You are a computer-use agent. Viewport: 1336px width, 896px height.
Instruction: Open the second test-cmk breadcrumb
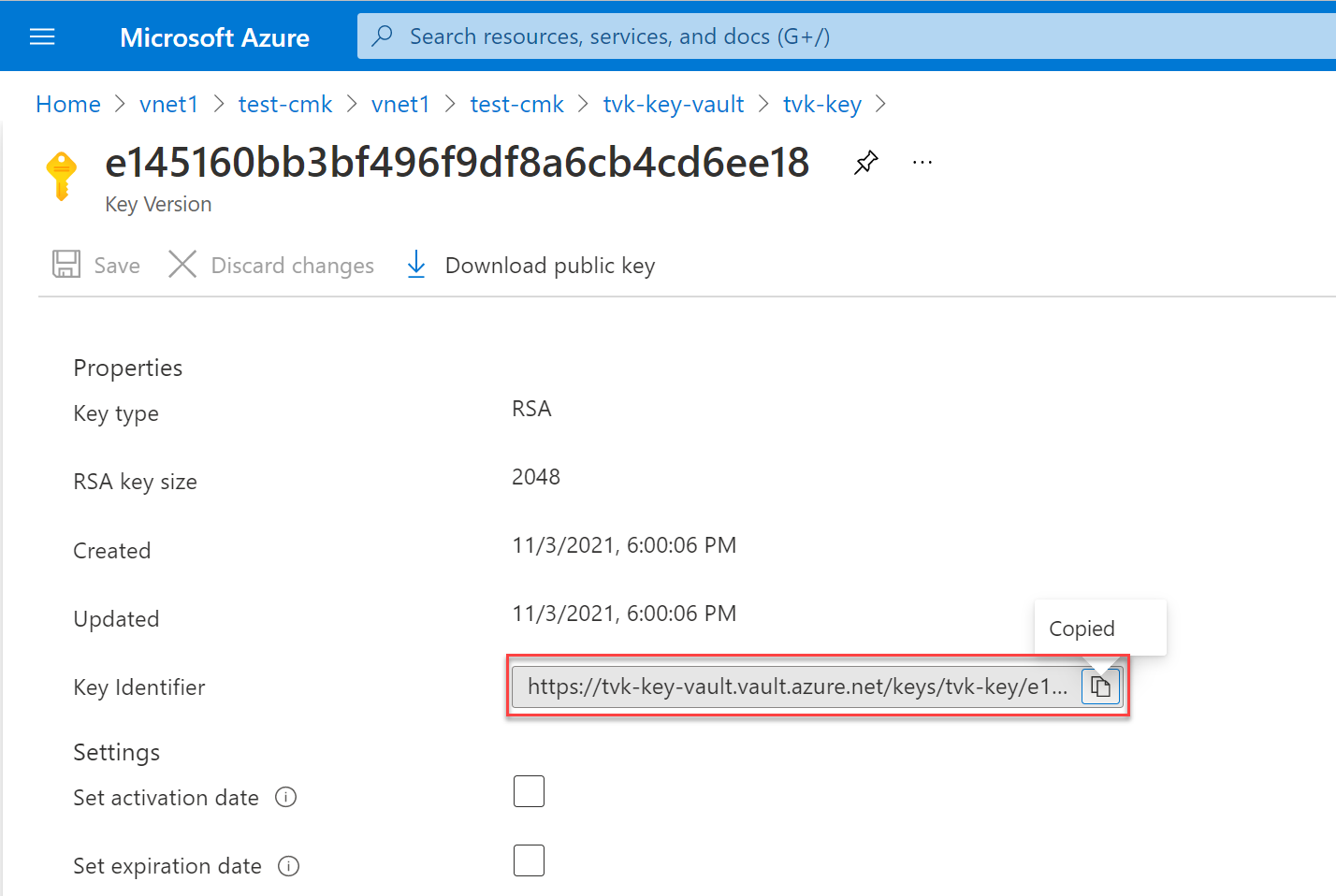tap(517, 104)
